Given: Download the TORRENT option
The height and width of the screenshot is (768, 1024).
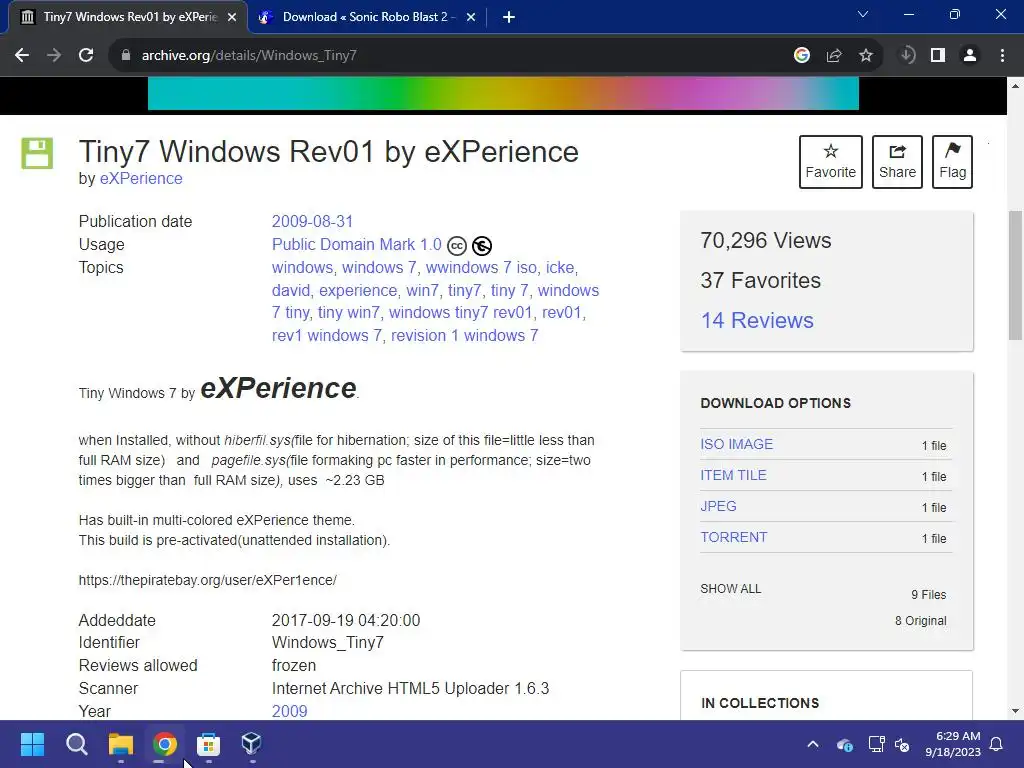Looking at the screenshot, I should tap(733, 537).
